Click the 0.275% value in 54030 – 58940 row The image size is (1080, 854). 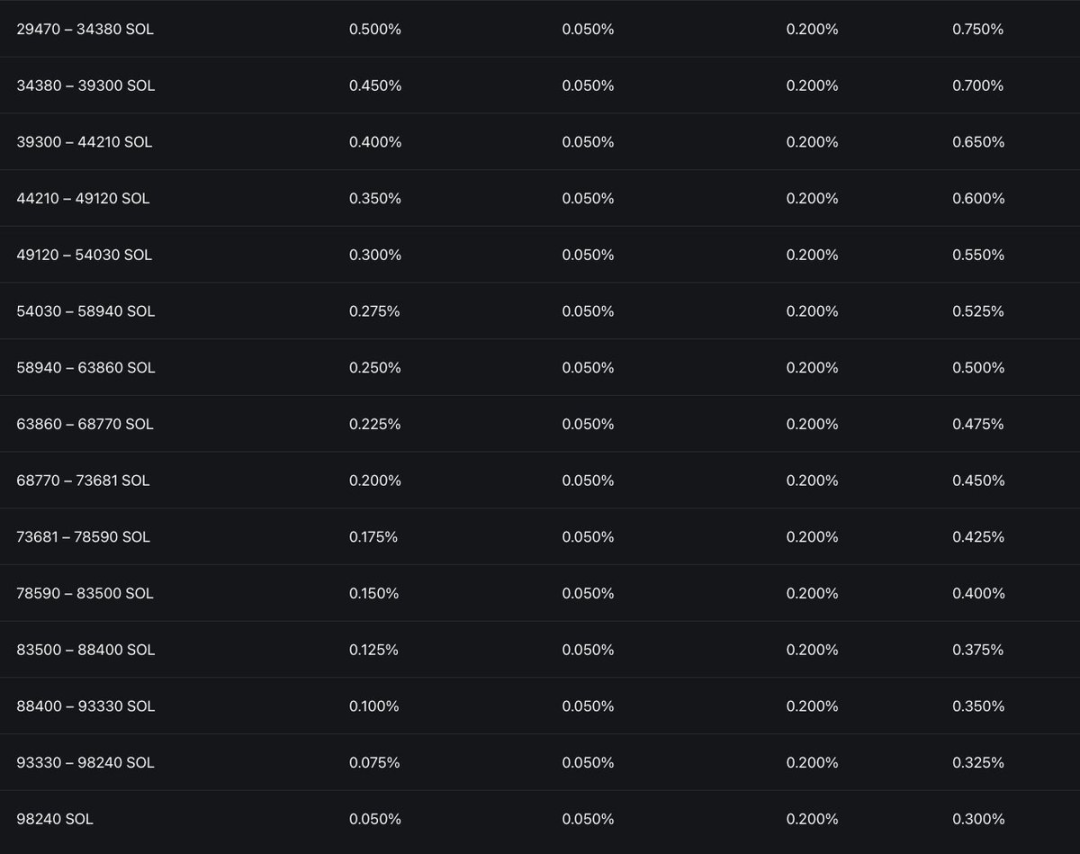tap(374, 311)
